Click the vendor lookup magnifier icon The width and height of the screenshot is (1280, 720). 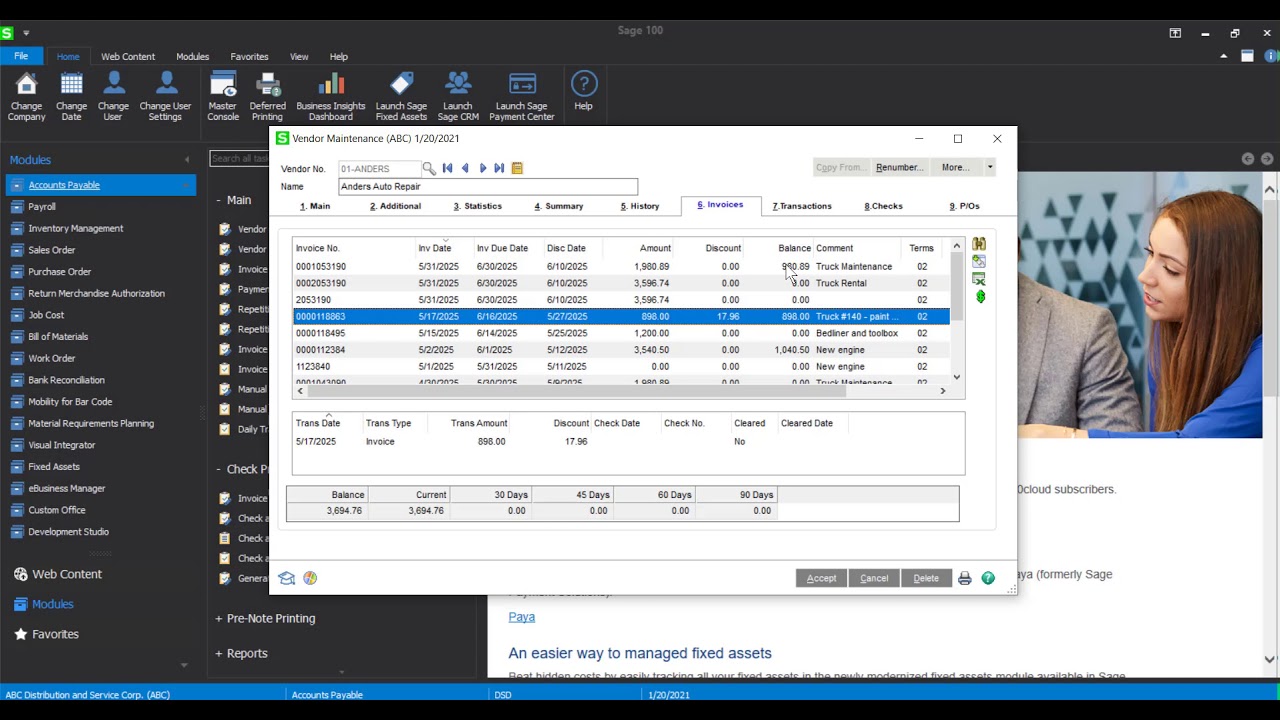click(429, 168)
